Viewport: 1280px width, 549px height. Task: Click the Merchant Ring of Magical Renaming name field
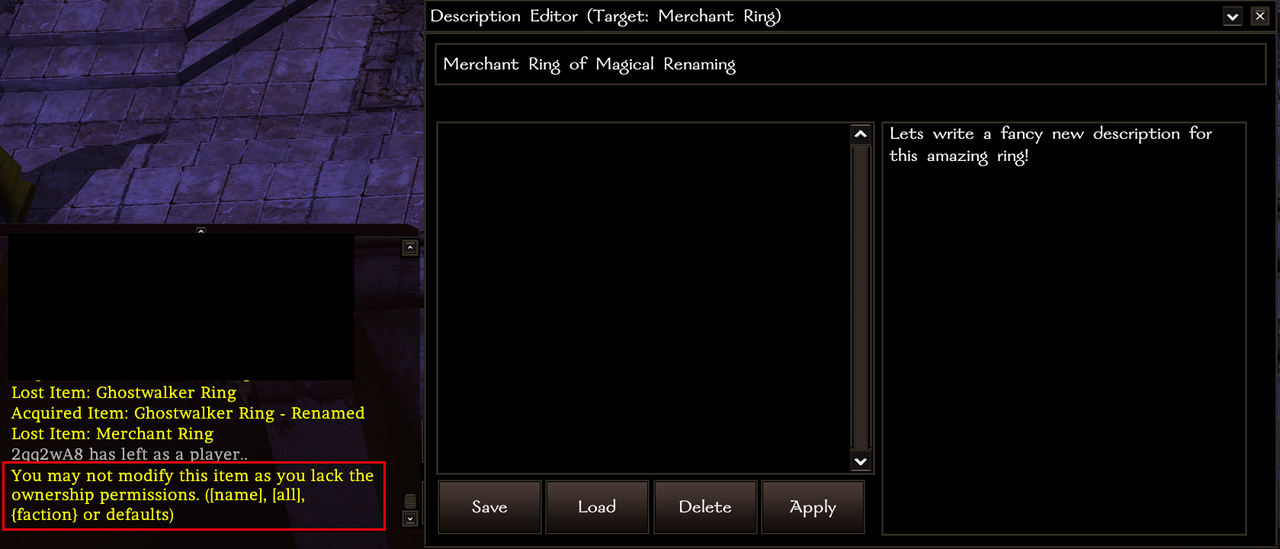pyautogui.click(x=851, y=64)
